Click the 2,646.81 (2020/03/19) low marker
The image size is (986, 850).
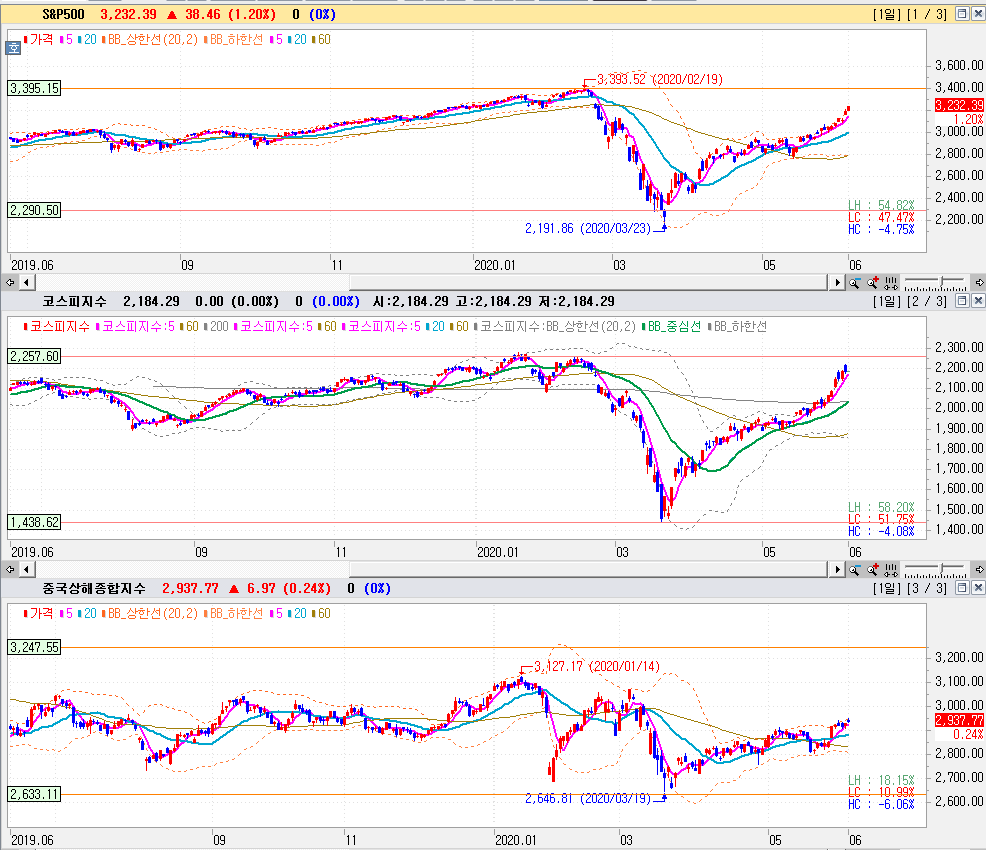point(588,798)
